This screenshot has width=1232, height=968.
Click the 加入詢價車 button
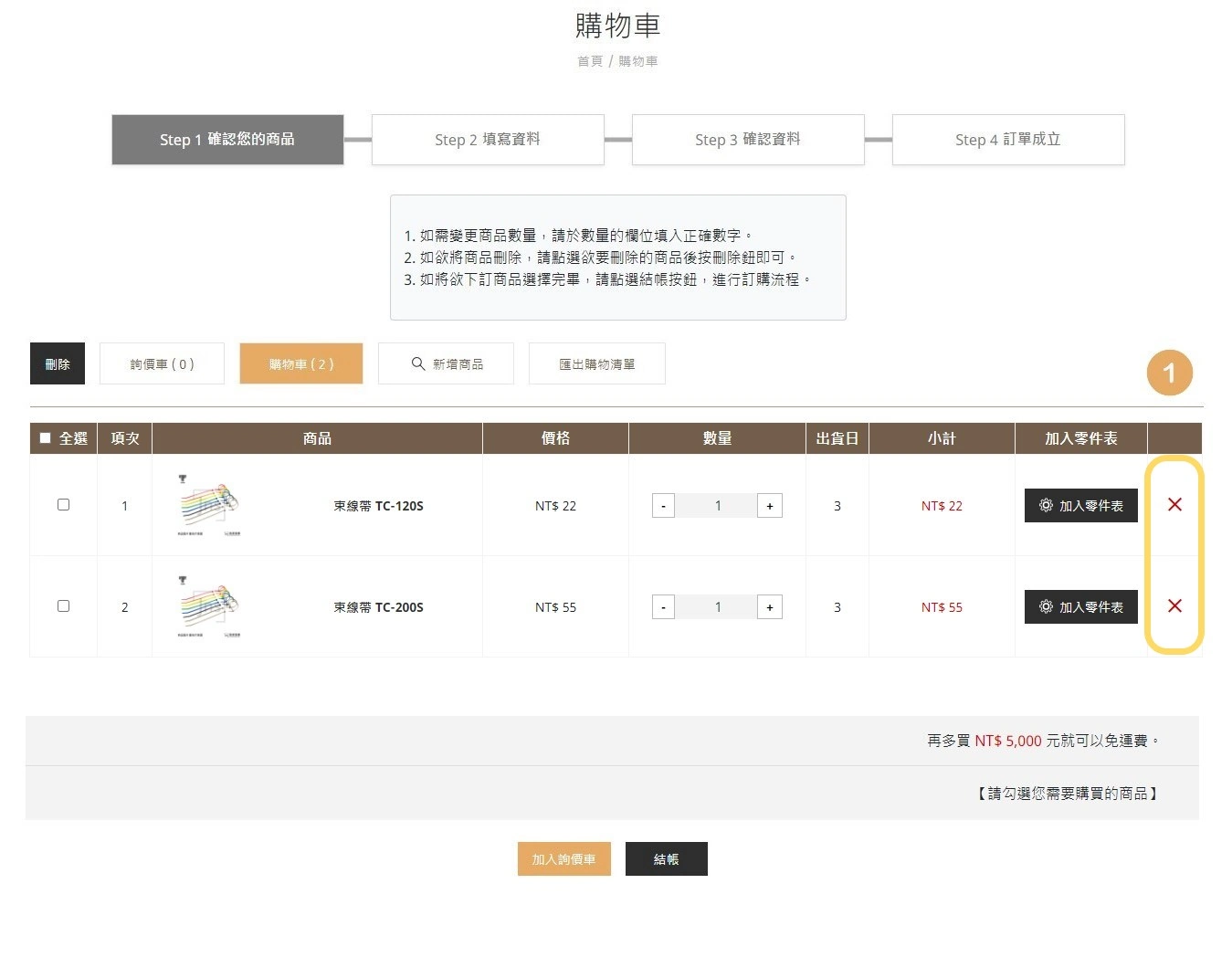[x=563, y=858]
